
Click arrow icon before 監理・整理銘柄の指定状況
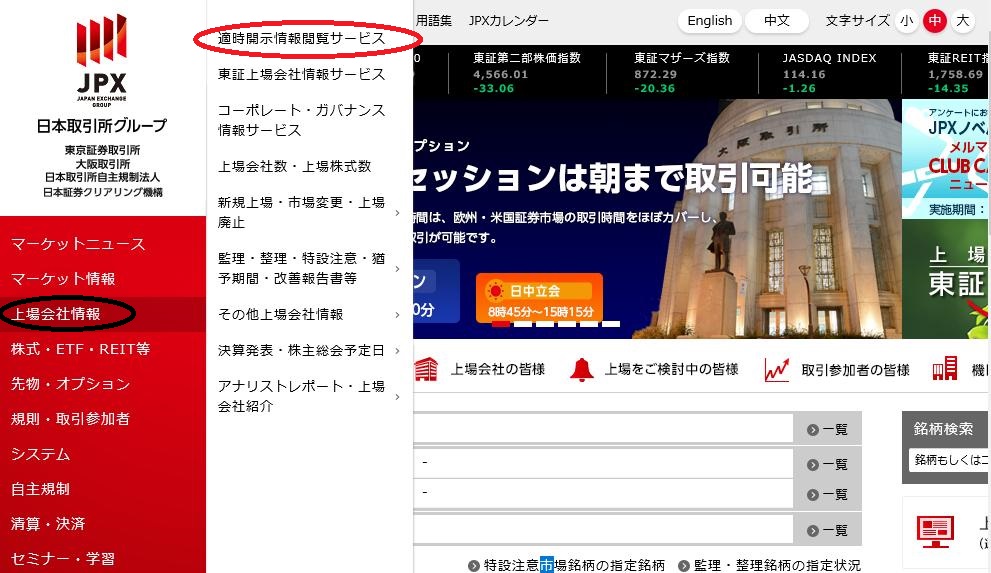tap(683, 565)
